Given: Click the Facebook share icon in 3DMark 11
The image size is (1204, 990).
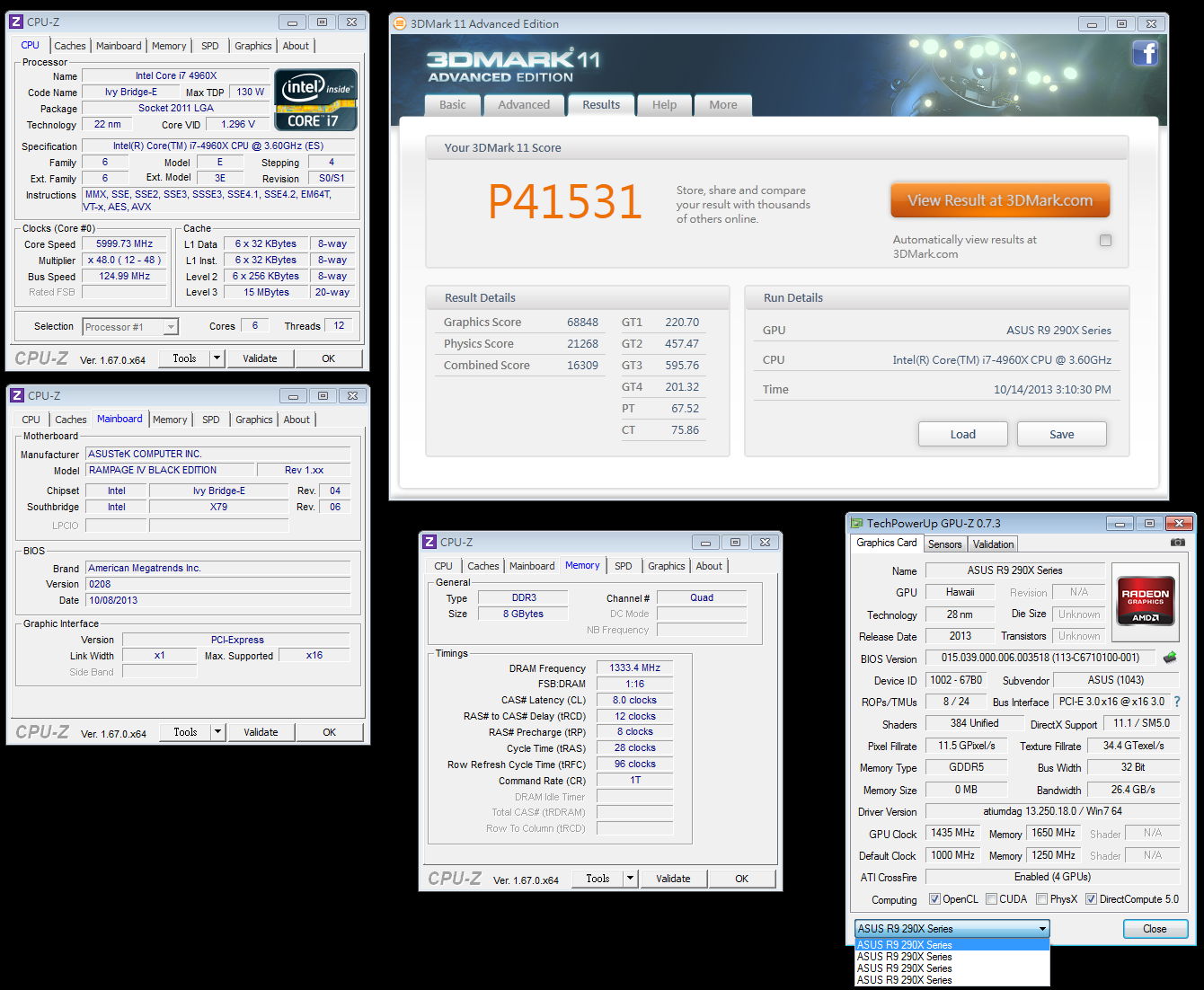Looking at the screenshot, I should click(x=1146, y=54).
